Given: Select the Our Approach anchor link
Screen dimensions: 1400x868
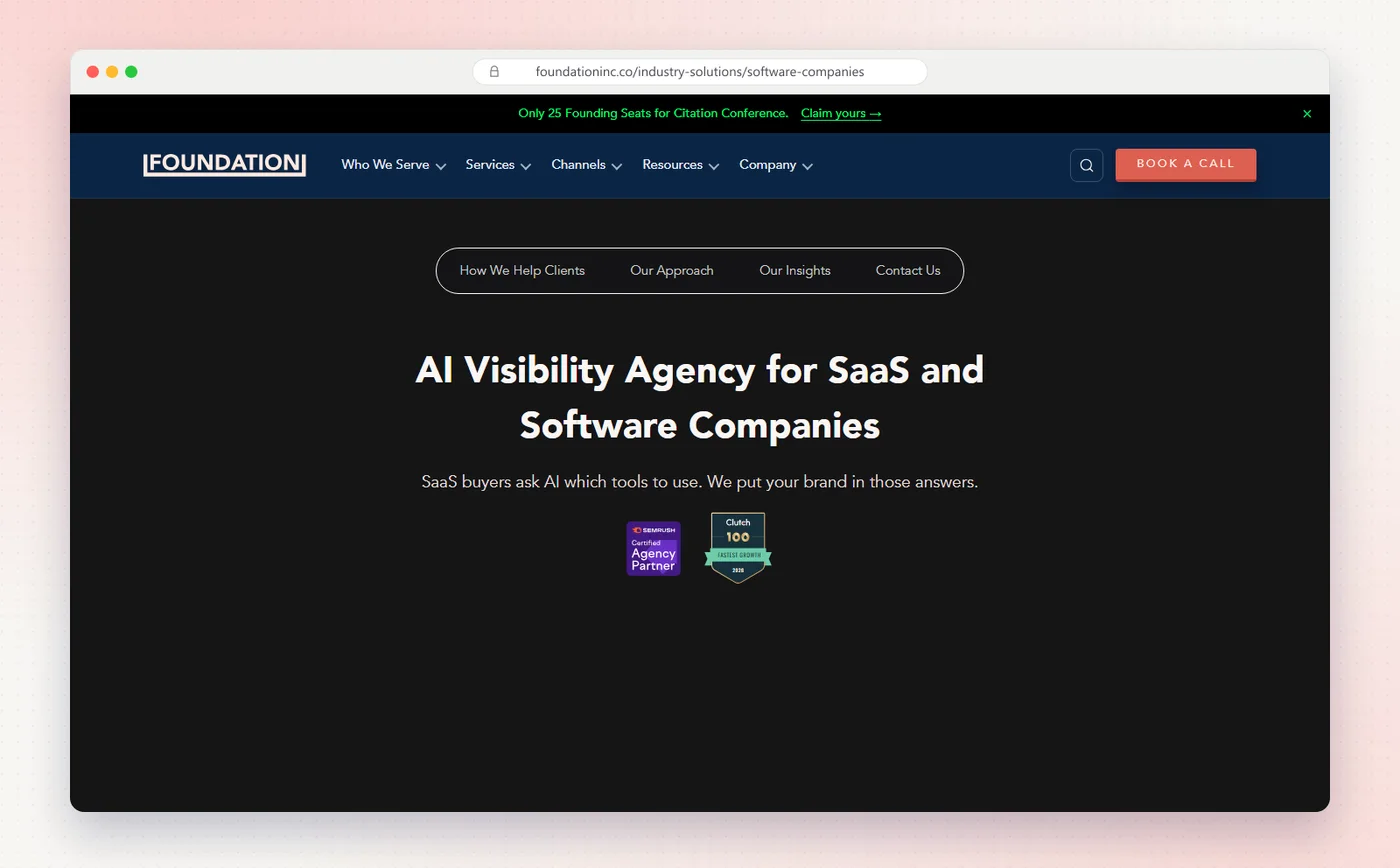Looking at the screenshot, I should (672, 270).
